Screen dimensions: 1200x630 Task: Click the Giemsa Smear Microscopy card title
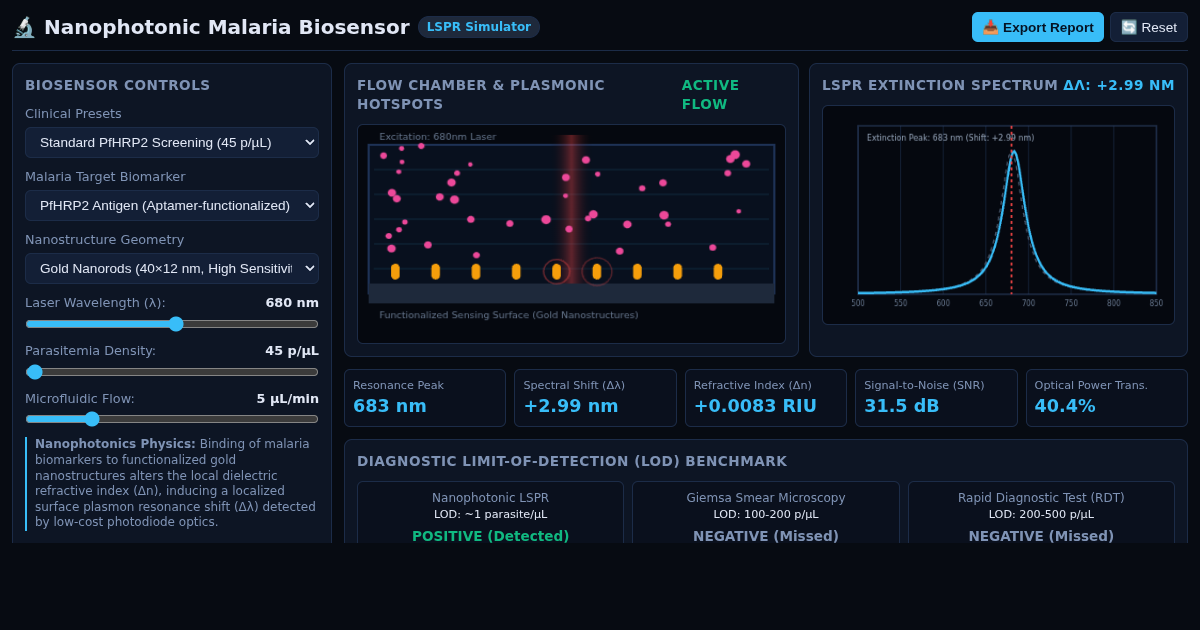[x=766, y=498]
